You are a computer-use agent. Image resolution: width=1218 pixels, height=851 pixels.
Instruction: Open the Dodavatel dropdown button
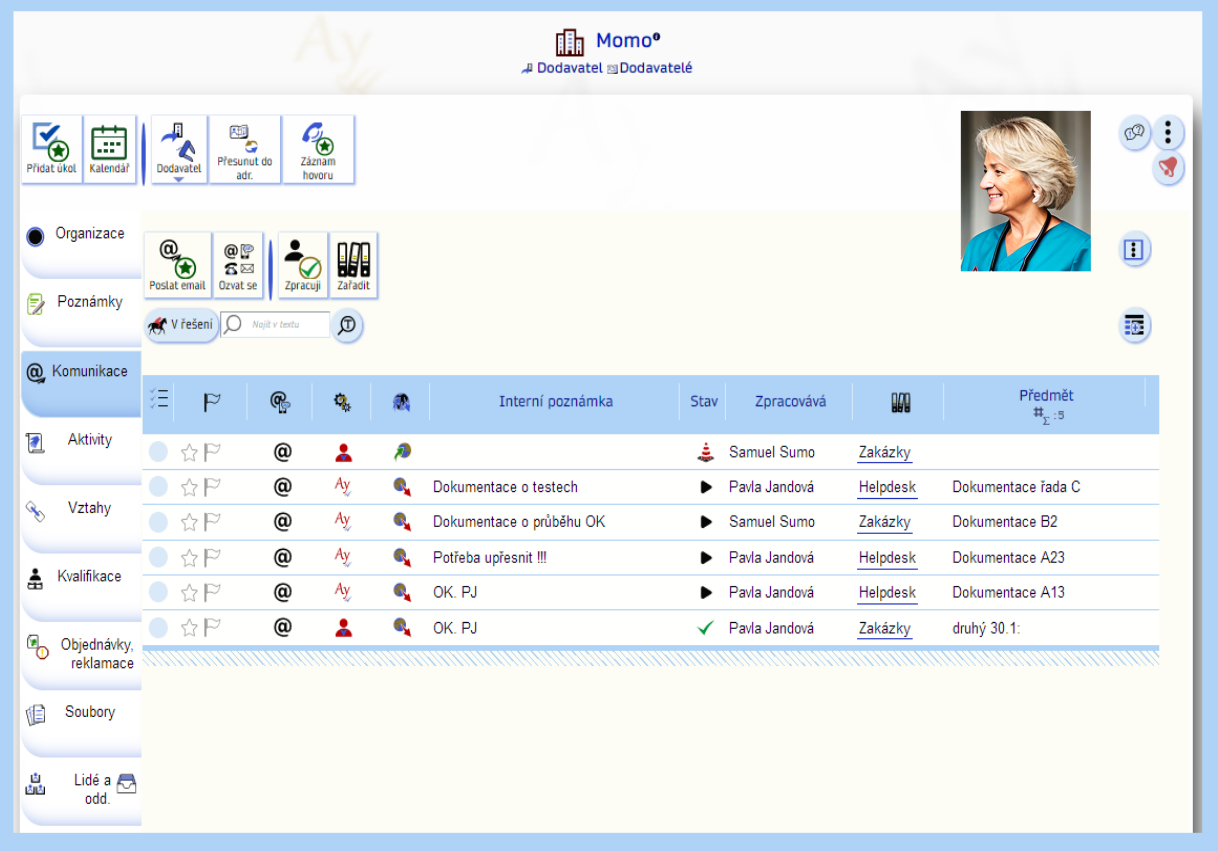tap(179, 150)
